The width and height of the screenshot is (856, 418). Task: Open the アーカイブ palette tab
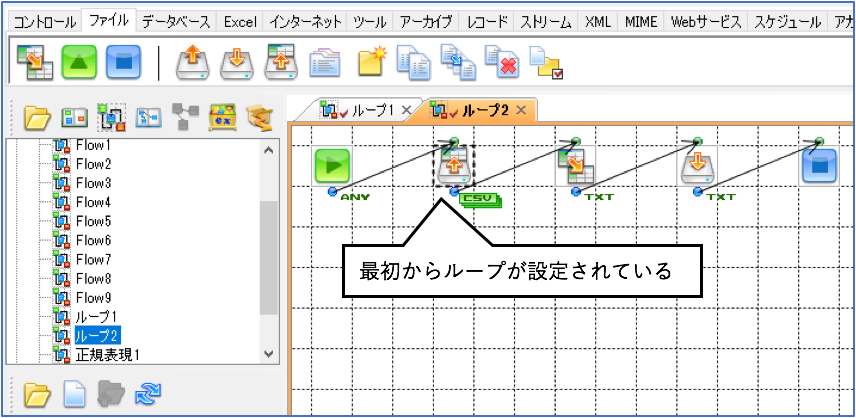(x=426, y=22)
